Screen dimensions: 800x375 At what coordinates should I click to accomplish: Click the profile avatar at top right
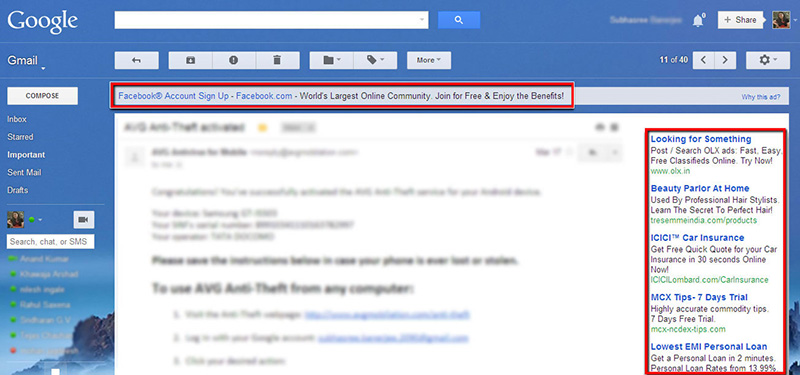781,20
